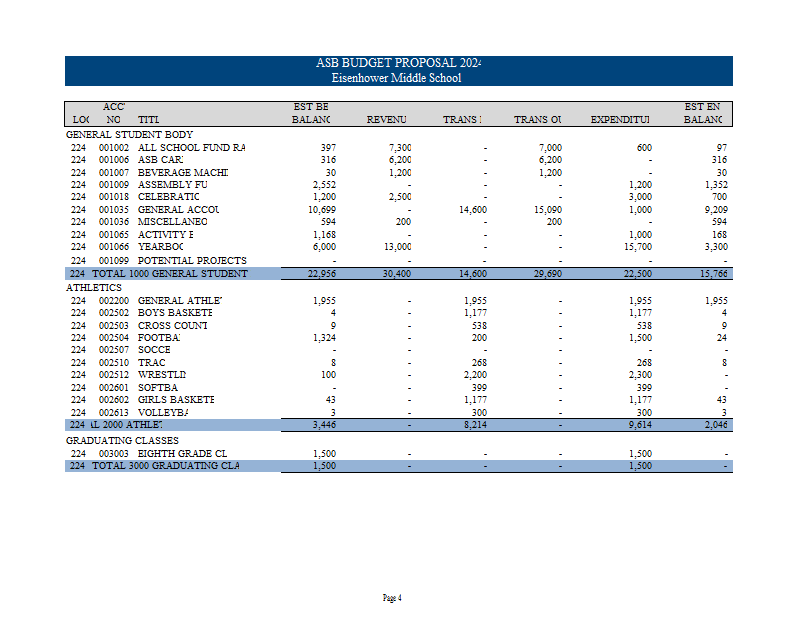This screenshot has width=800, height=618.
Task: Select athletics total trans in 8,214
Action: click(475, 425)
